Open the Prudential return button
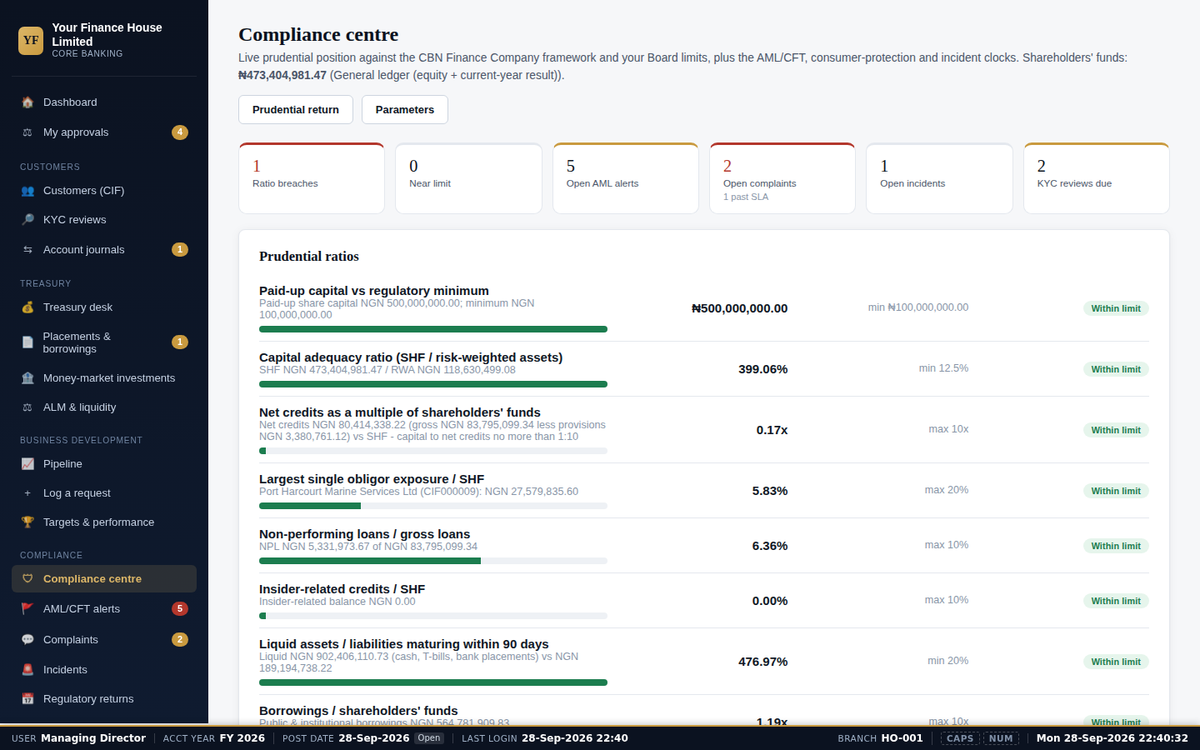This screenshot has height=750, width=1200. [296, 110]
